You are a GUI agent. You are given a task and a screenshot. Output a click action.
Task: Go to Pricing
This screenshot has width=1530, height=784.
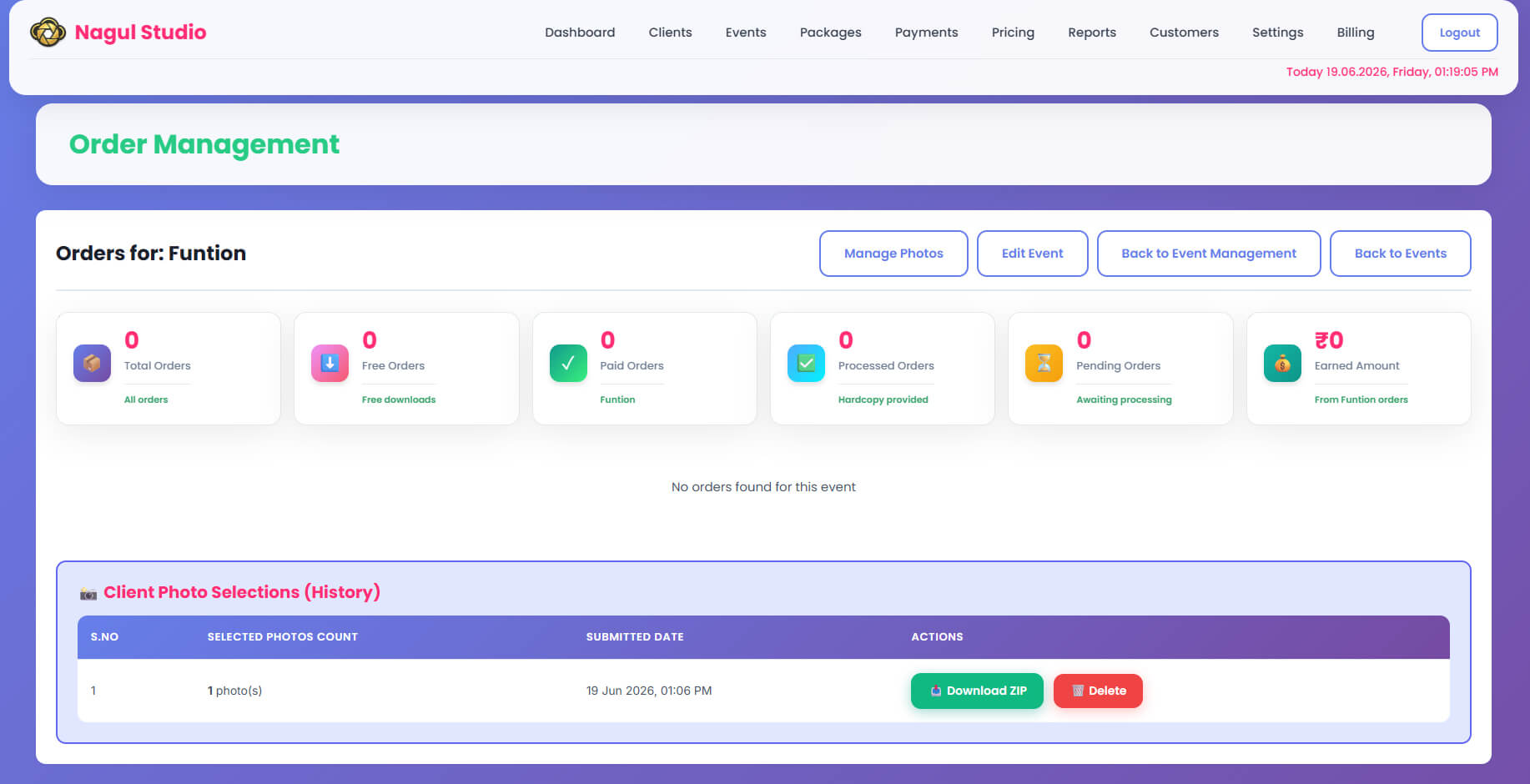coord(1013,33)
